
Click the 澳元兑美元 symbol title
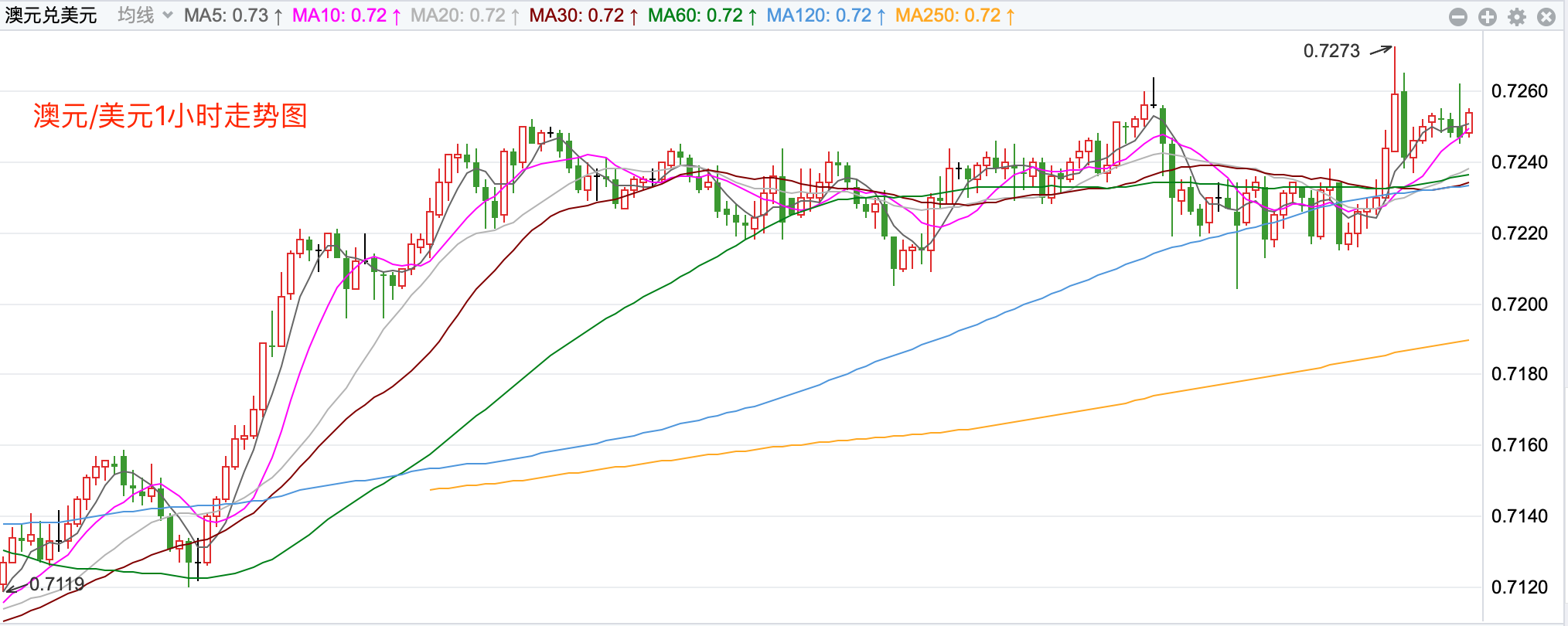[x=51, y=15]
